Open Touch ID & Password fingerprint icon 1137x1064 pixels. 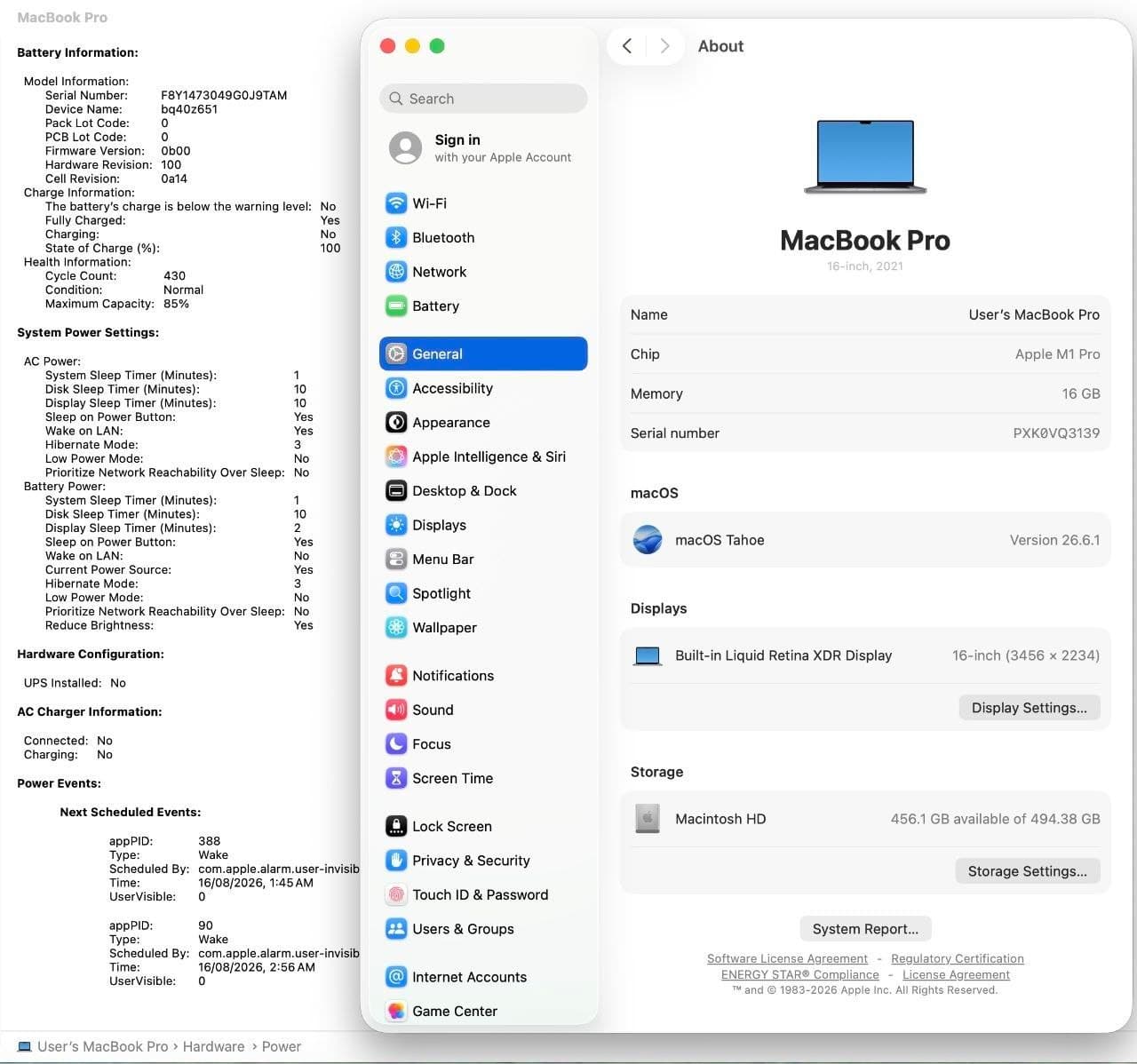tap(396, 894)
